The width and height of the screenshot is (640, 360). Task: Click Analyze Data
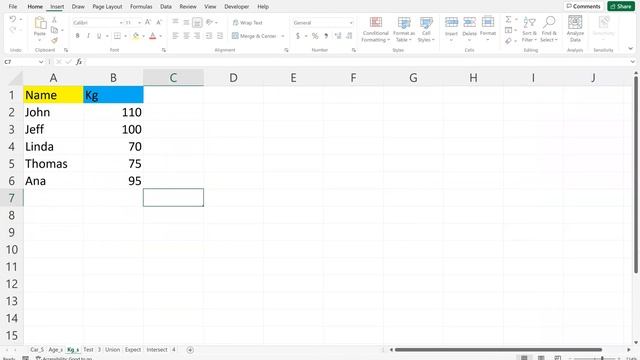point(575,29)
